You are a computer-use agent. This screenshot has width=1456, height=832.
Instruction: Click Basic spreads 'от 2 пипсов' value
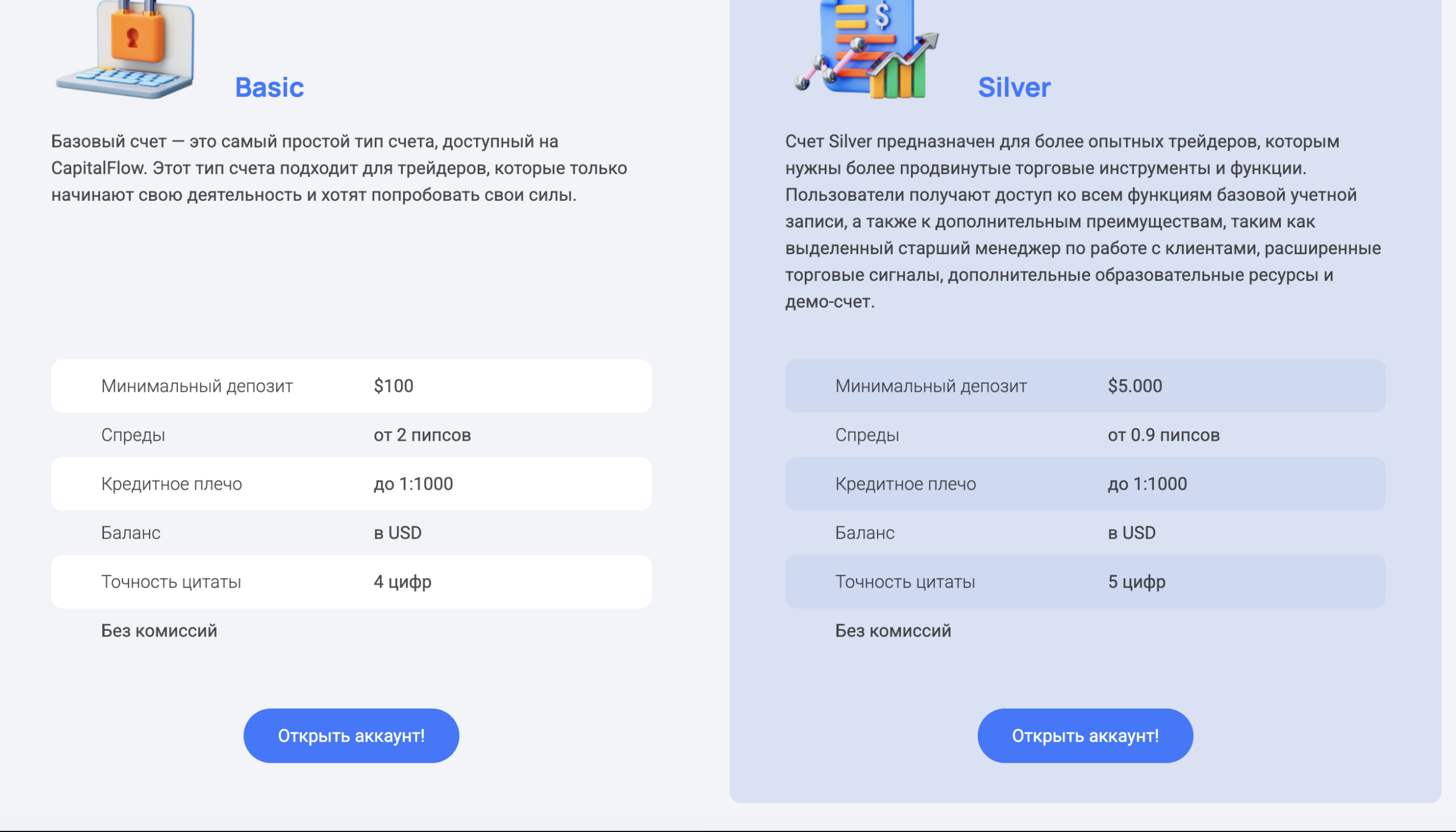[x=421, y=436]
